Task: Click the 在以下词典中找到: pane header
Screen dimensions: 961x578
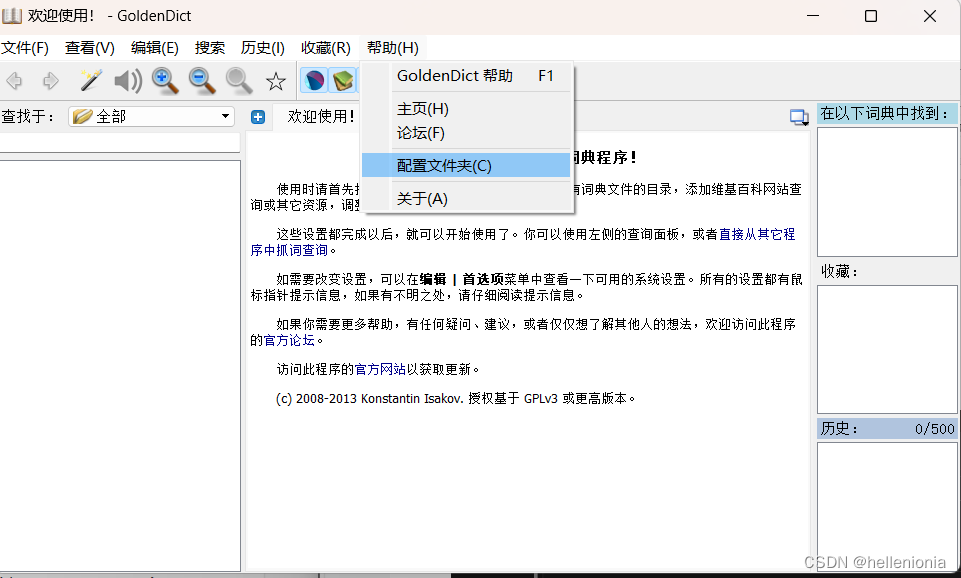Action: (x=887, y=113)
